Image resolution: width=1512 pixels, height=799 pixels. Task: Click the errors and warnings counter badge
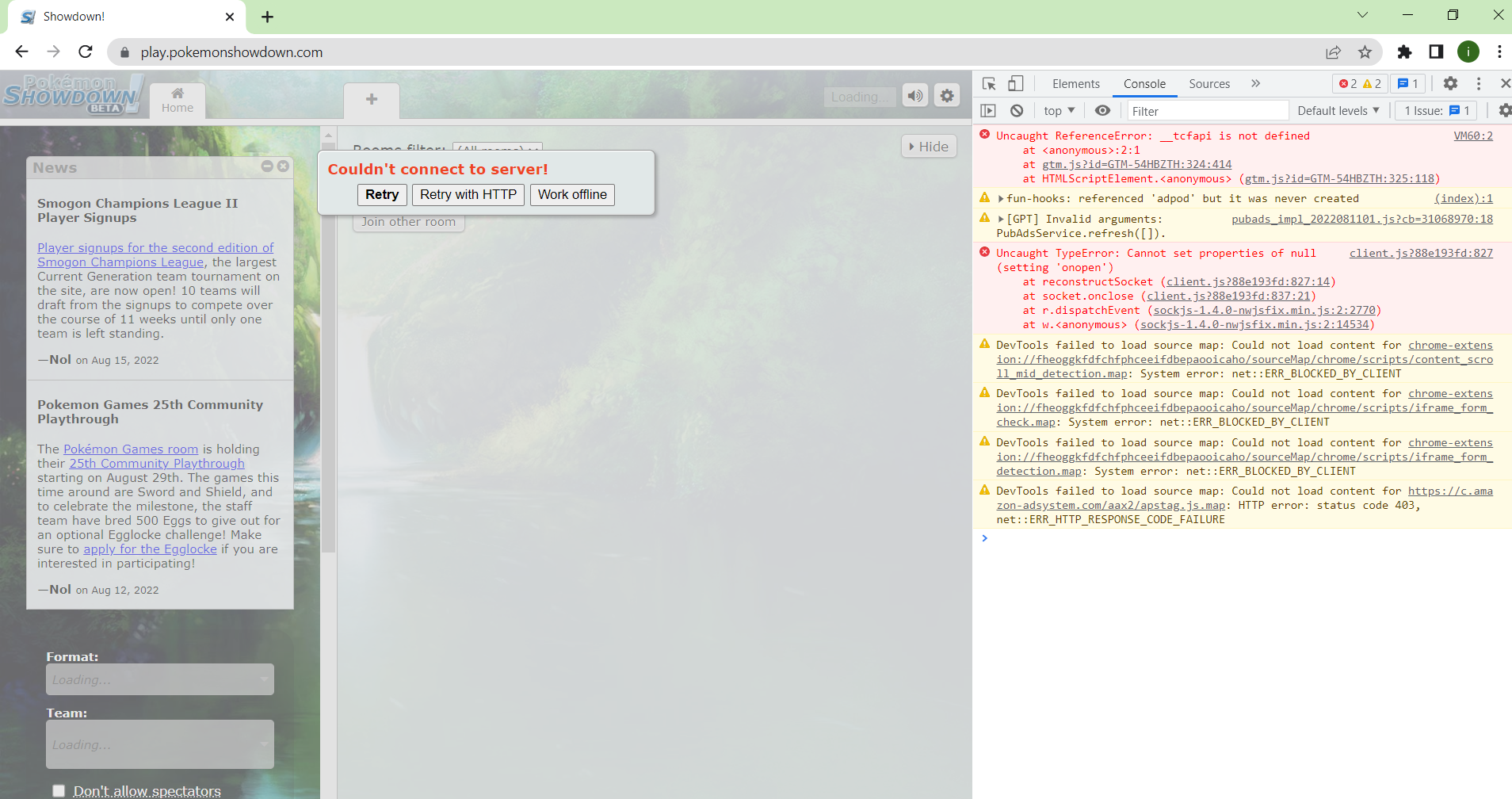click(1360, 83)
